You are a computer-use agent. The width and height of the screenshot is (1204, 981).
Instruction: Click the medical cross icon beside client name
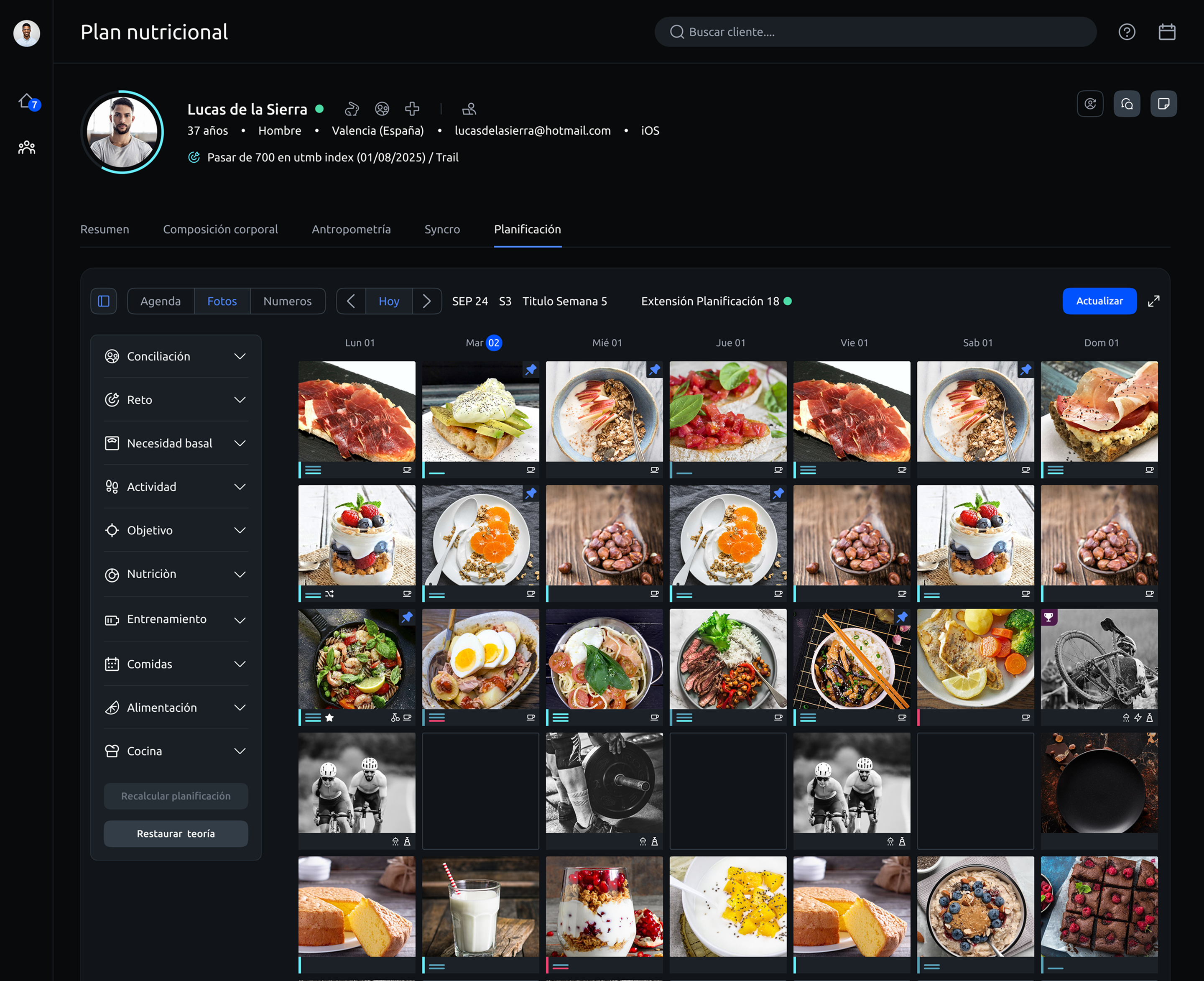[413, 108]
